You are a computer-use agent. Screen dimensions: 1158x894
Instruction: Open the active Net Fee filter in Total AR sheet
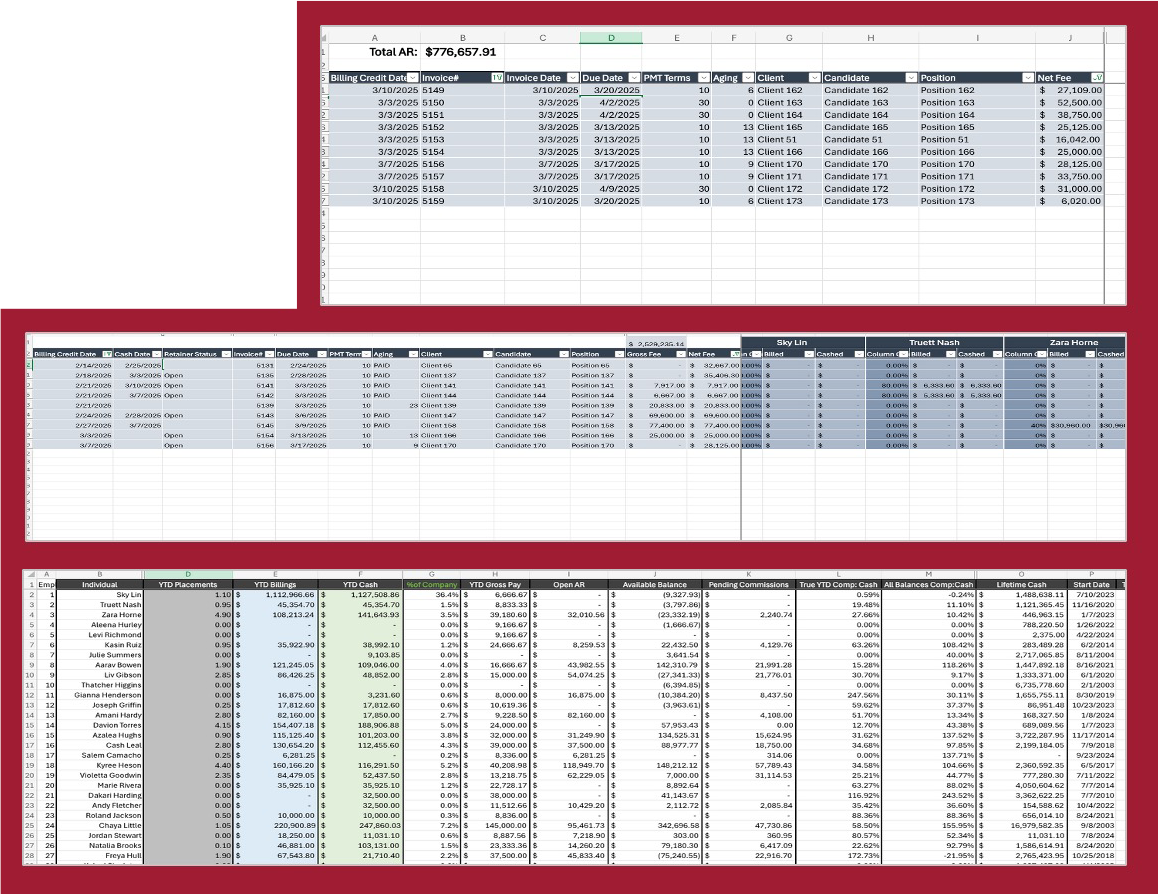[x=1097, y=78]
